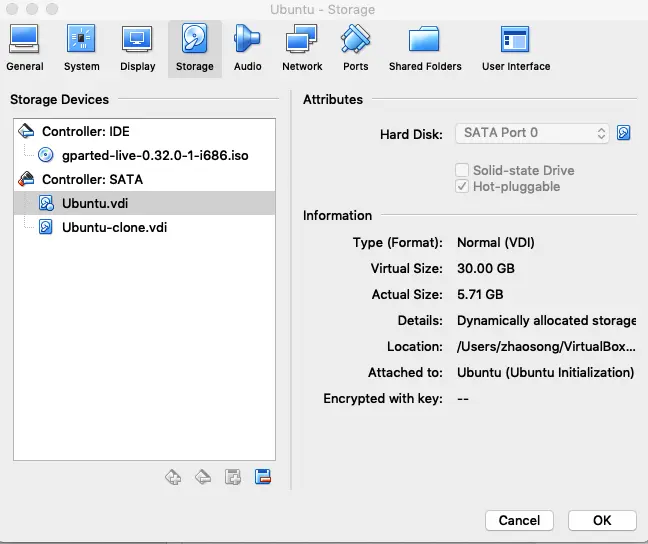Viewport: 648px width, 544px height.
Task: Click the choose virtual hard disk icon
Action: coord(624,133)
